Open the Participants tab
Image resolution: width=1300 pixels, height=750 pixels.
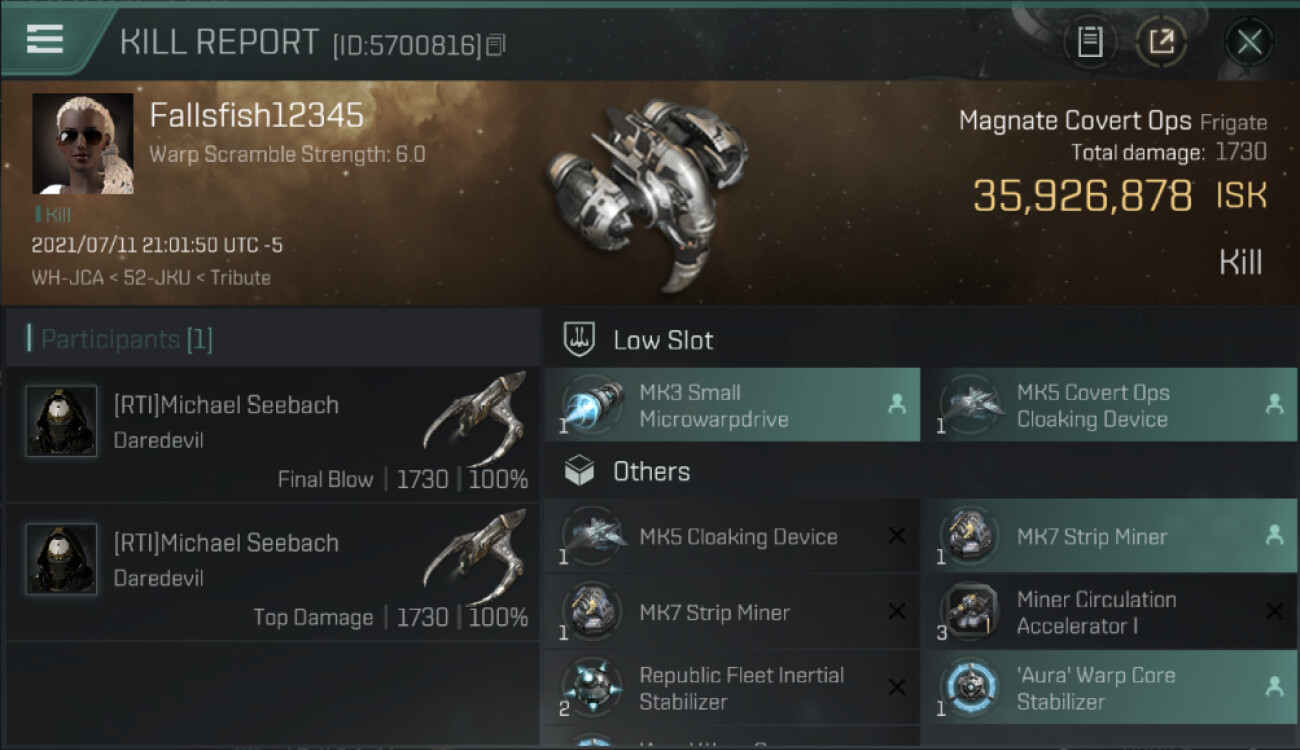click(x=126, y=339)
